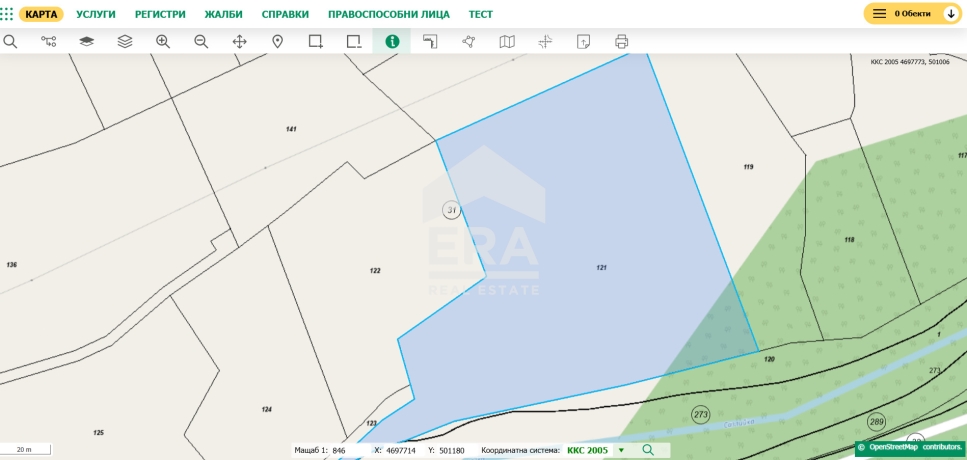The height and width of the screenshot is (460, 967).
Task: Open the СПРАВКИ menu
Action: (285, 14)
